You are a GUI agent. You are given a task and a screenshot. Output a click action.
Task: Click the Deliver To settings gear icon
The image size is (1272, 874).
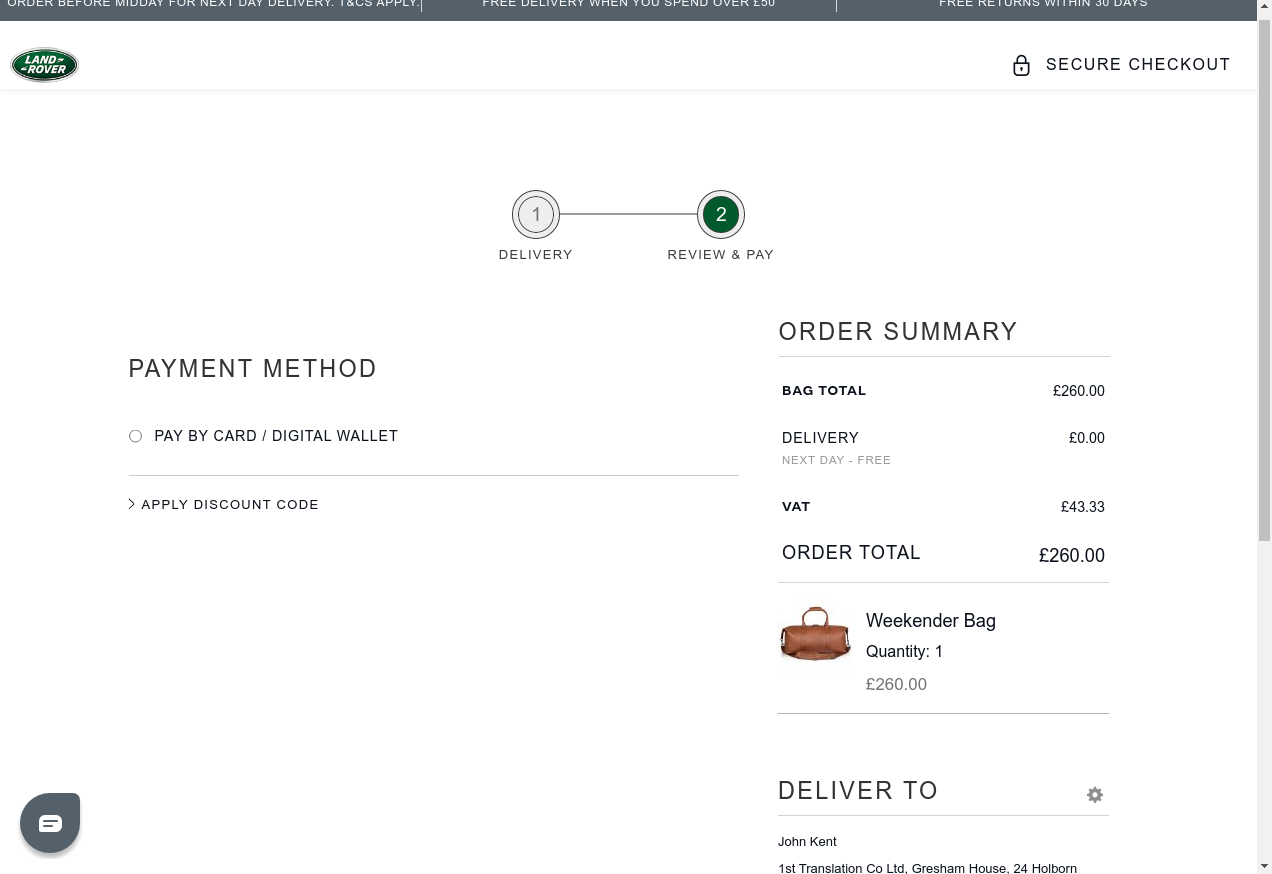[x=1095, y=795]
